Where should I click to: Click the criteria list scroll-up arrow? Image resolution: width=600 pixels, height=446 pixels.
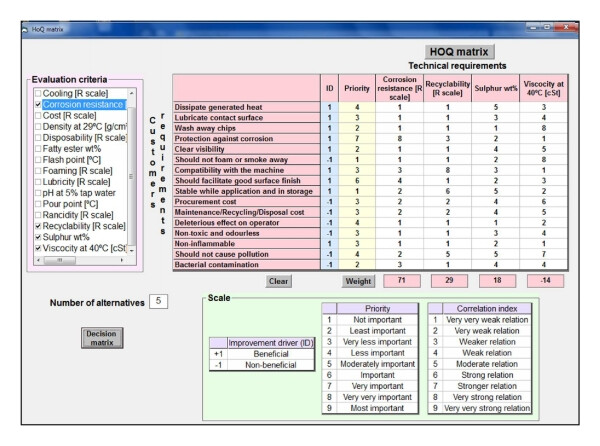pyautogui.click(x=131, y=93)
